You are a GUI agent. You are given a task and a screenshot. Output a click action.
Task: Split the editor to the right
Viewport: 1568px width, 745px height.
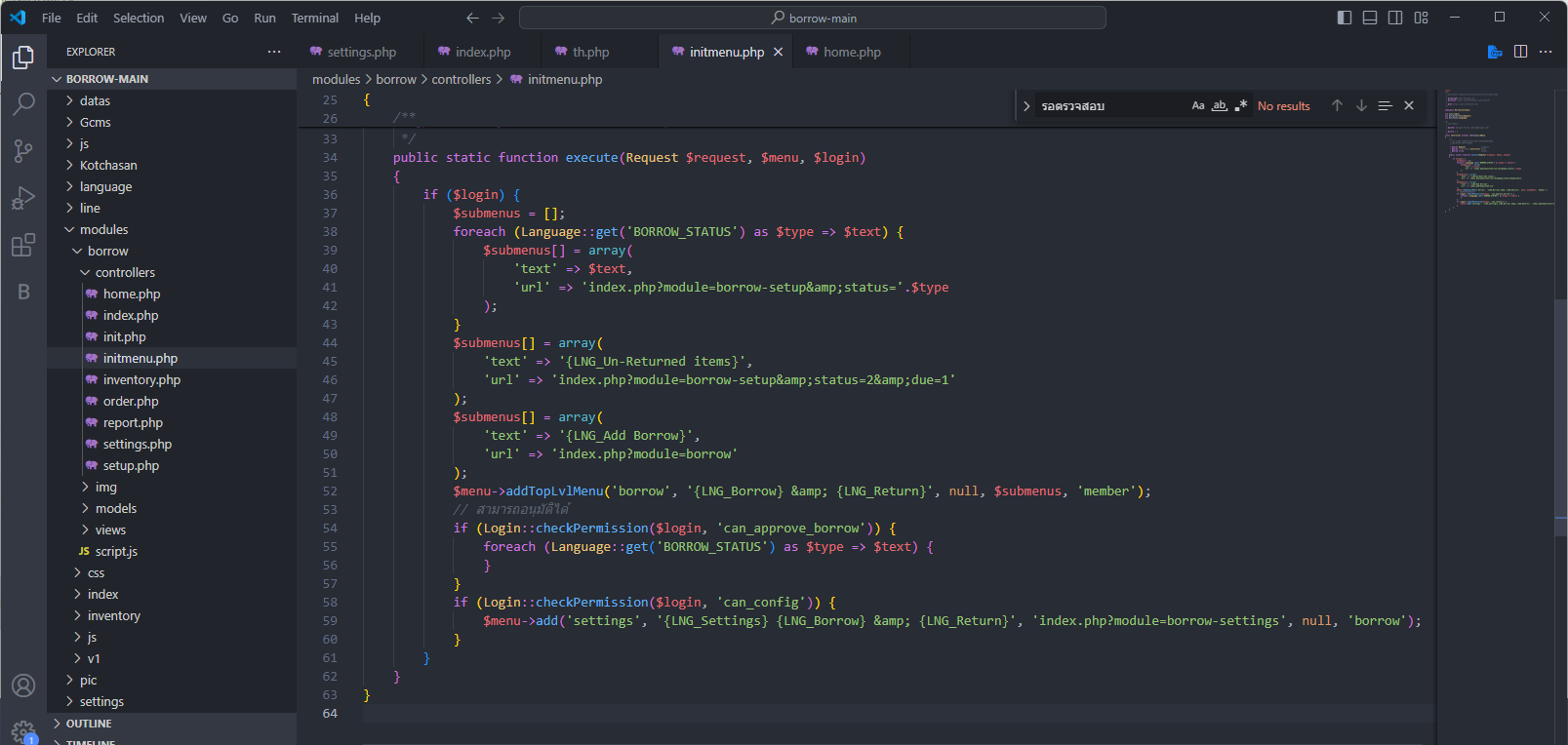tap(1520, 52)
